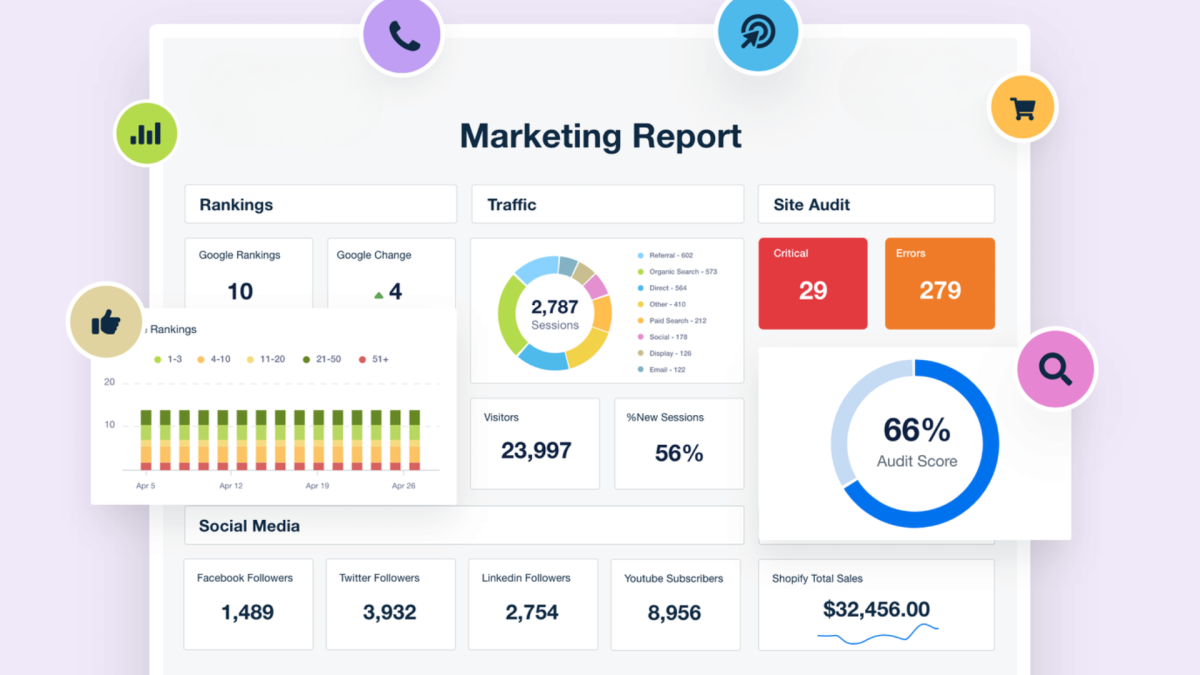
Task: Click the pink magnifying glass icon
Action: tap(1056, 368)
